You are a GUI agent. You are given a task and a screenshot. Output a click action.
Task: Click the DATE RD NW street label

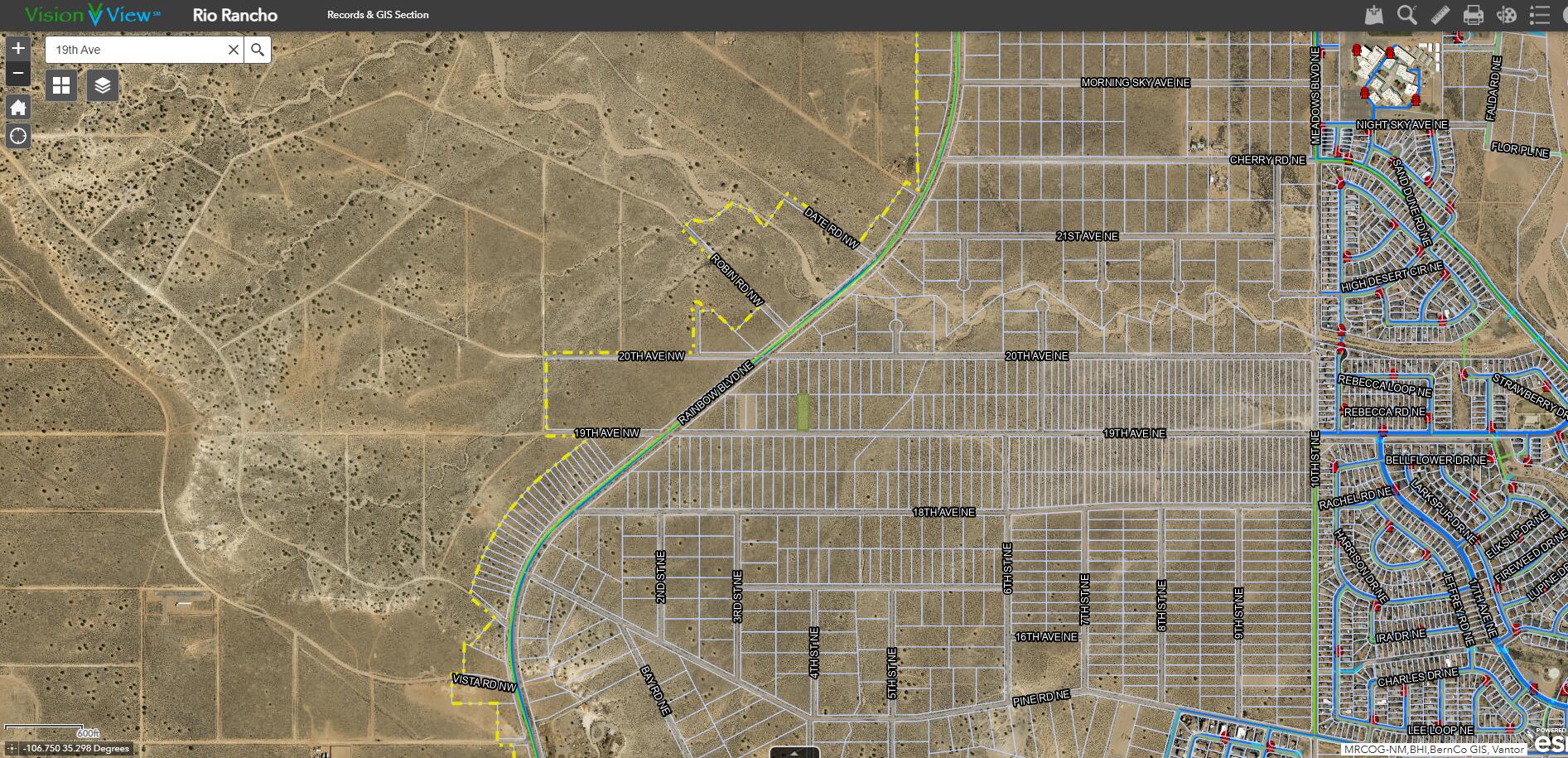[x=832, y=228]
